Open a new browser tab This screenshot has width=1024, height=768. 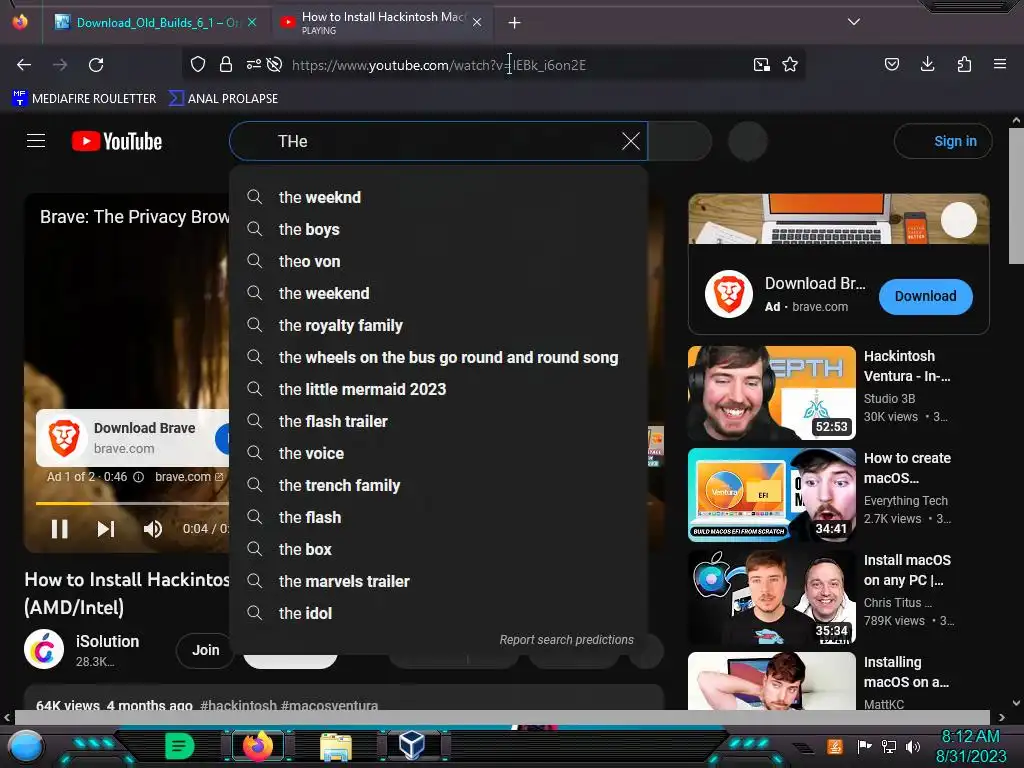click(515, 23)
